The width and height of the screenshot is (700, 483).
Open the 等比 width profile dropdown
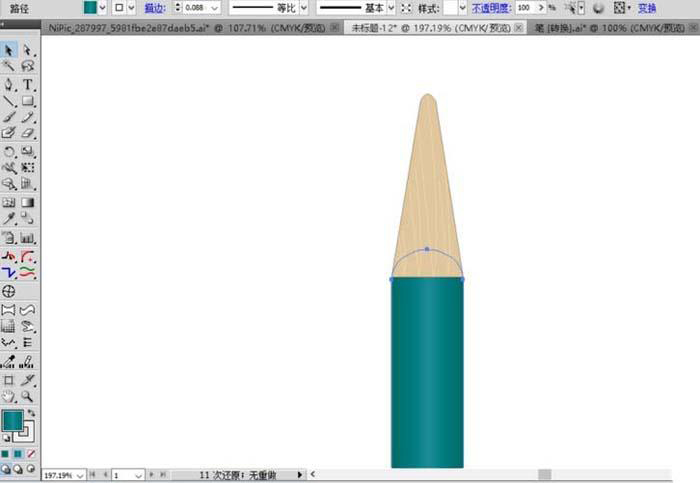pyautogui.click(x=304, y=8)
